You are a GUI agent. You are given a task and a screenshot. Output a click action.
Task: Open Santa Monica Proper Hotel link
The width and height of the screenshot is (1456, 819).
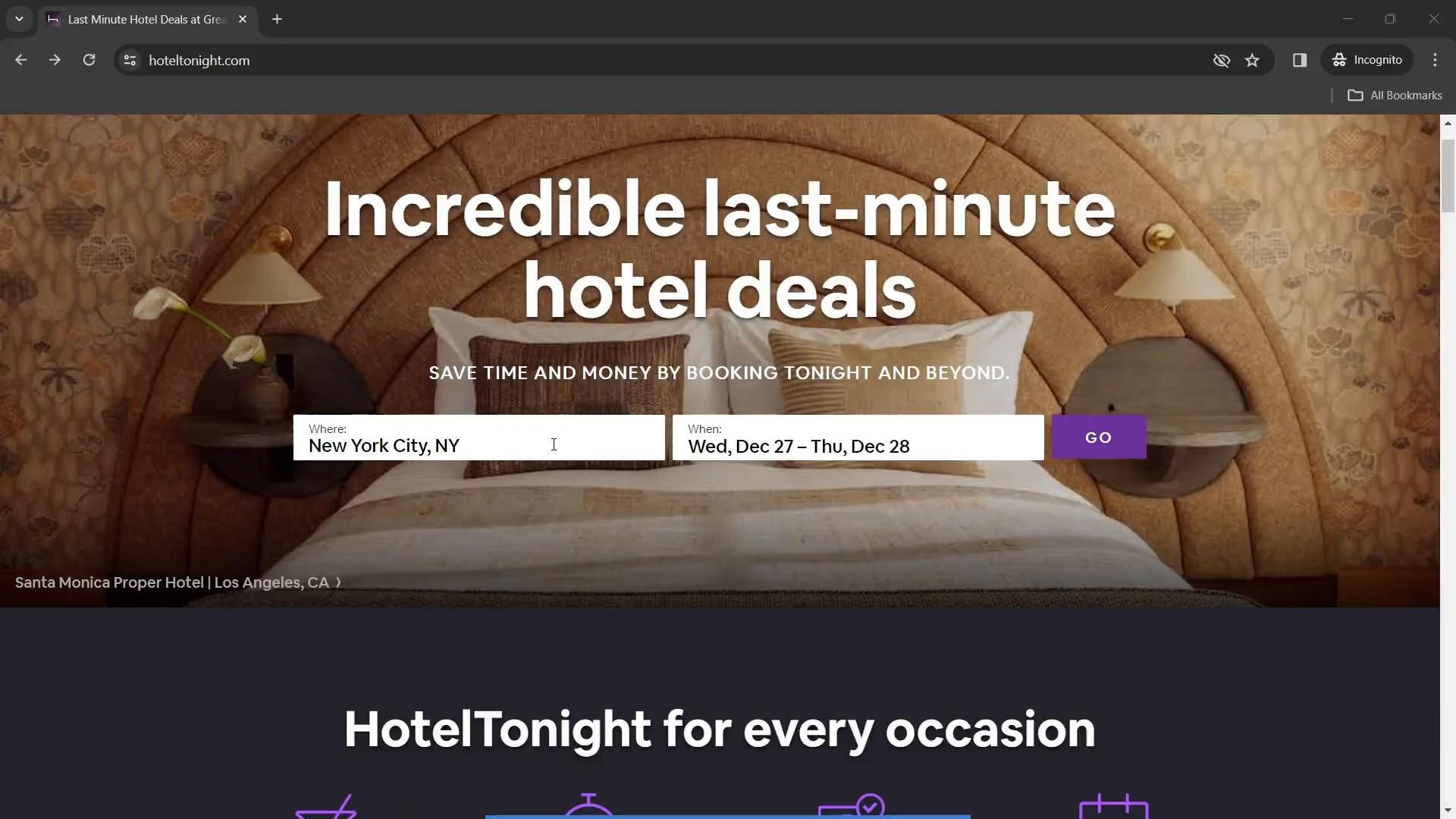[x=177, y=582]
